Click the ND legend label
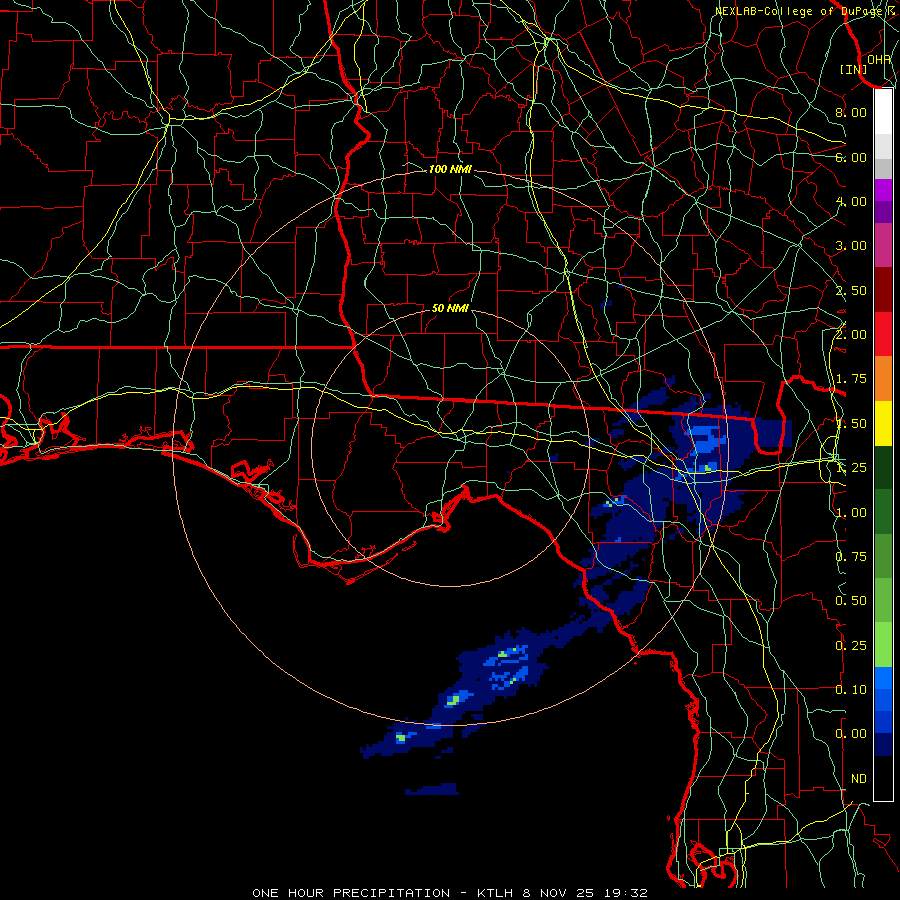 click(859, 779)
